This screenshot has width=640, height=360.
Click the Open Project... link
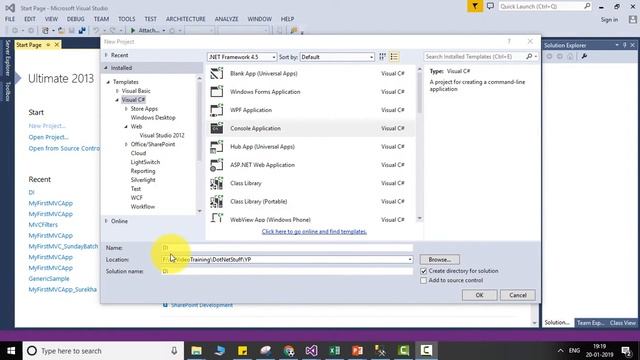point(49,137)
